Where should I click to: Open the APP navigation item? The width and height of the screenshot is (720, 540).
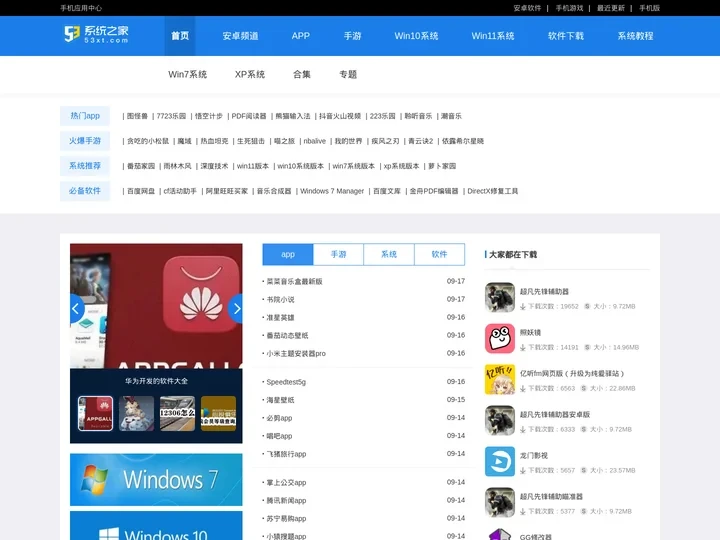pyautogui.click(x=301, y=36)
